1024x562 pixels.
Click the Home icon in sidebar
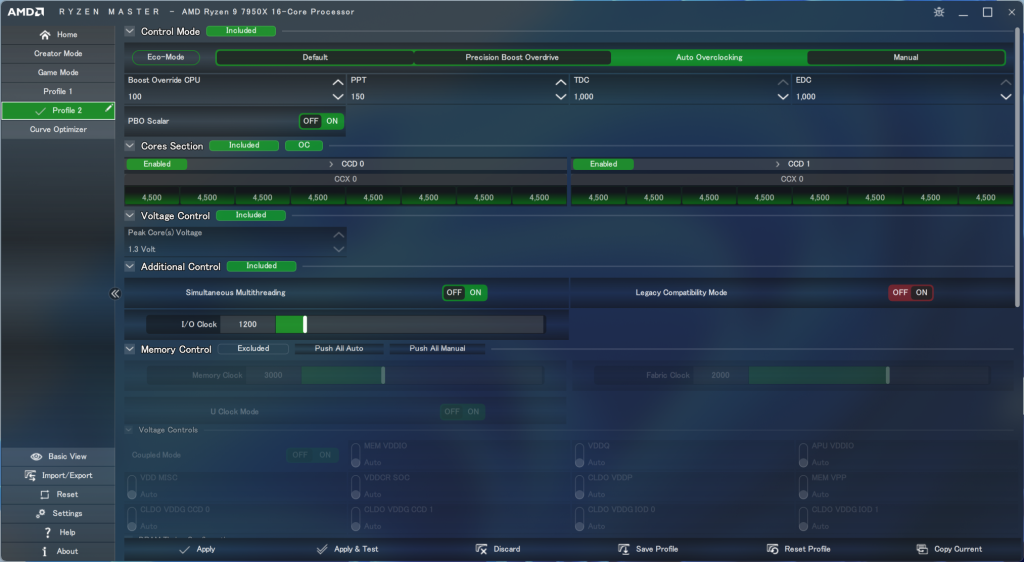pos(44,35)
